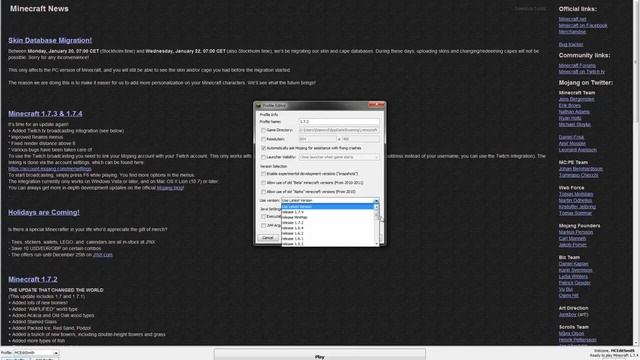This screenshot has width=640, height=360.
Task: Collapse the Use version combo box arrow
Action: 376,200
